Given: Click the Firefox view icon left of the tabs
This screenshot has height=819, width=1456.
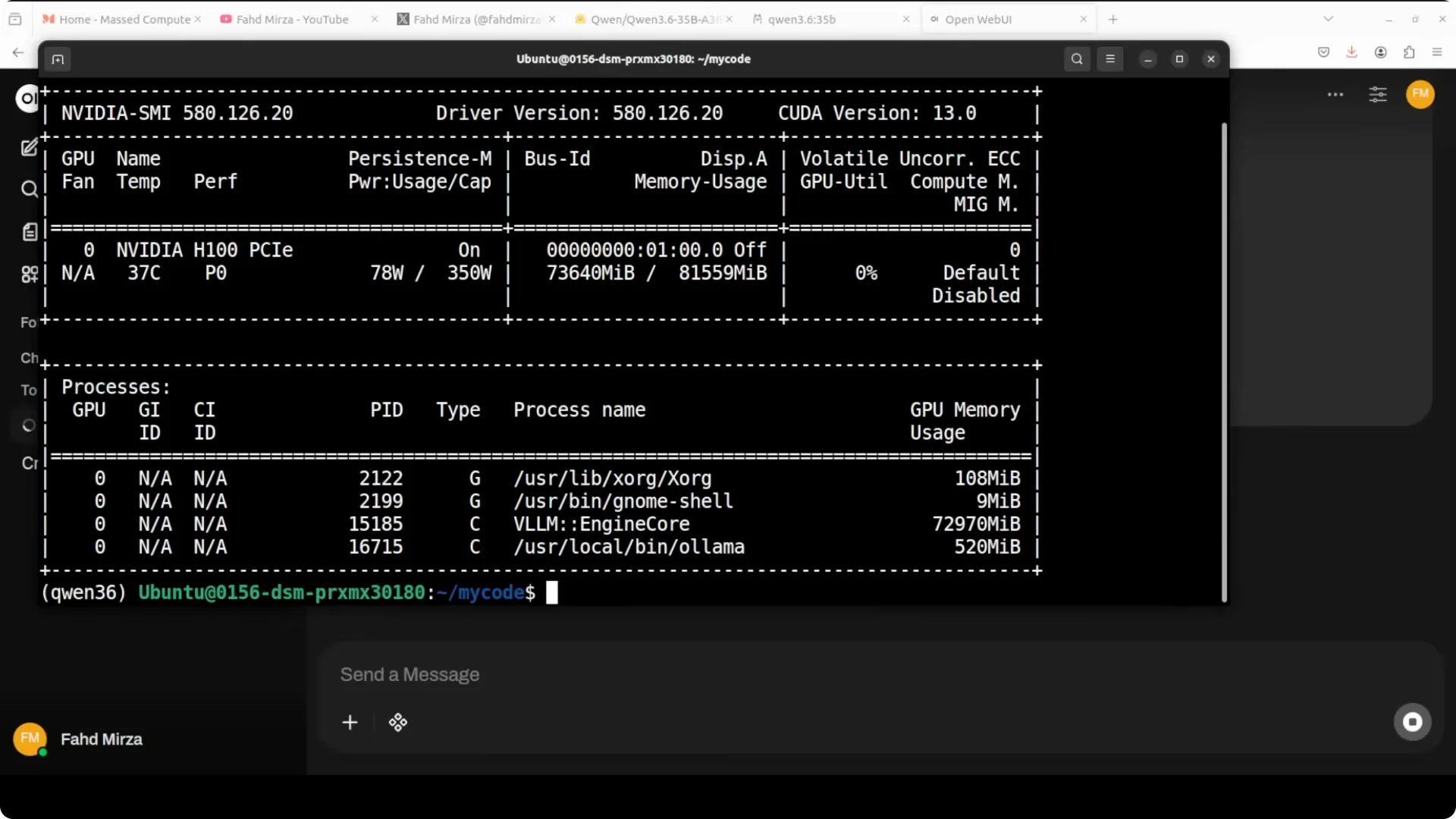Looking at the screenshot, I should tap(15, 20).
